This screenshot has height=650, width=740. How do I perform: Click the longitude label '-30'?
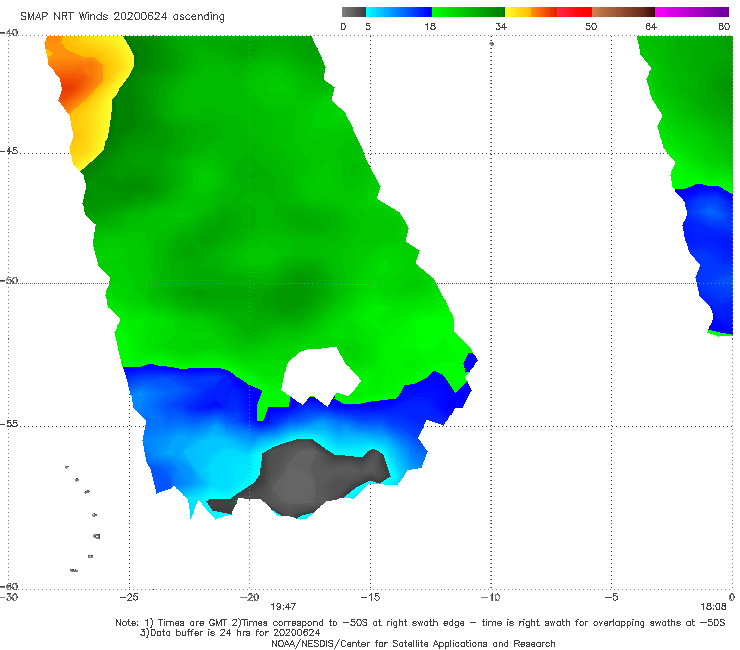coord(9,597)
